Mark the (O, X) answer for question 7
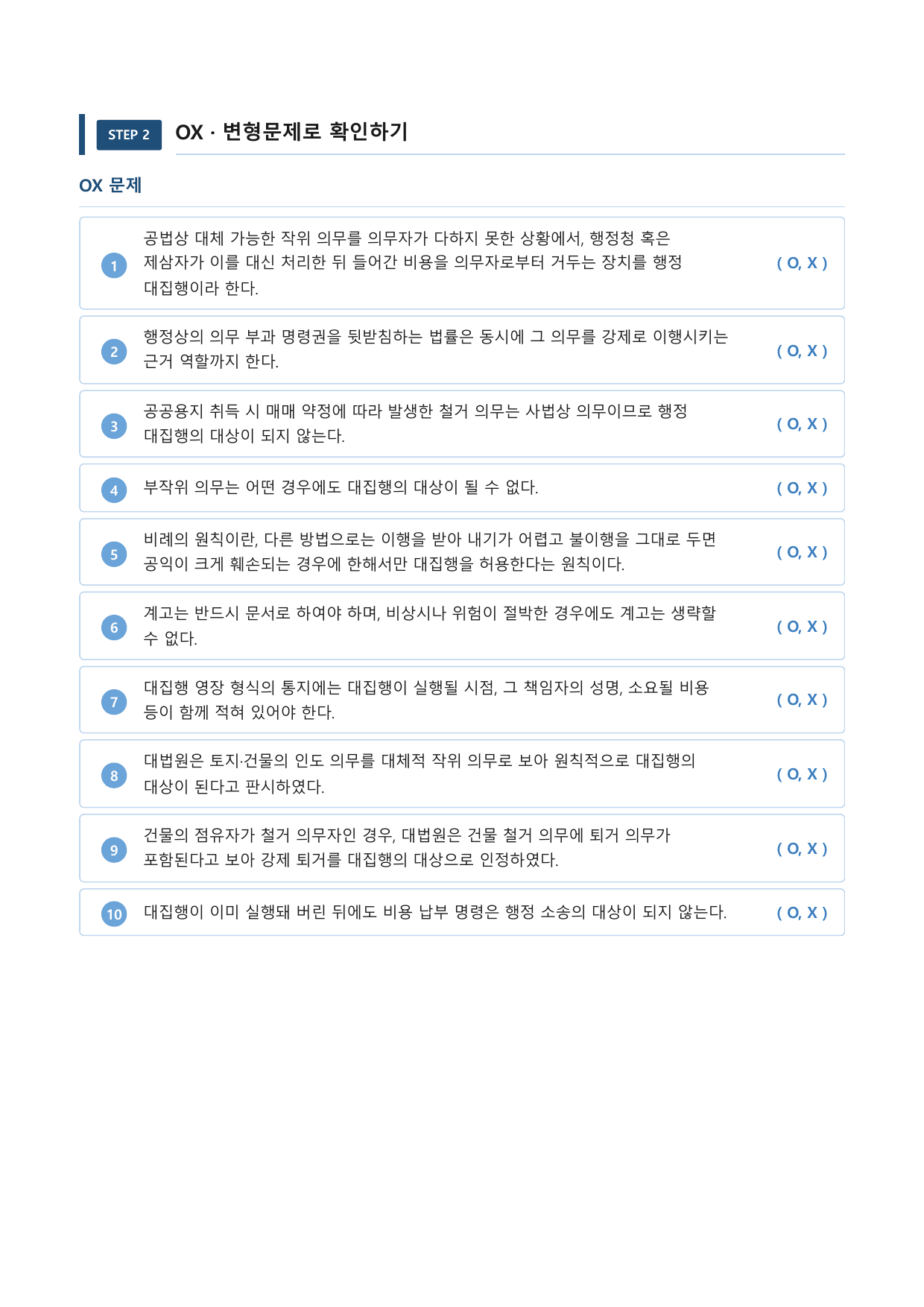The width and height of the screenshot is (924, 1307). point(802,700)
